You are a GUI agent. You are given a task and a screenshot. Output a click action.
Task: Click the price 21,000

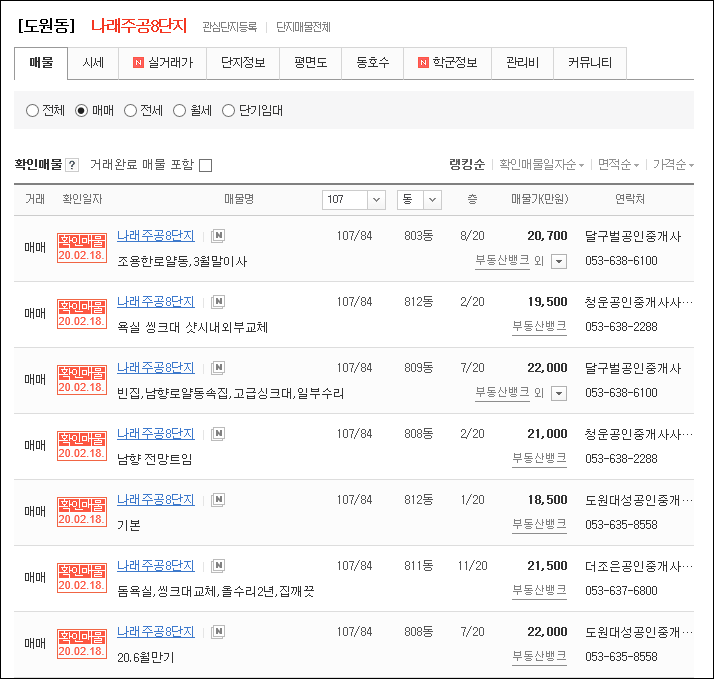[547, 434]
